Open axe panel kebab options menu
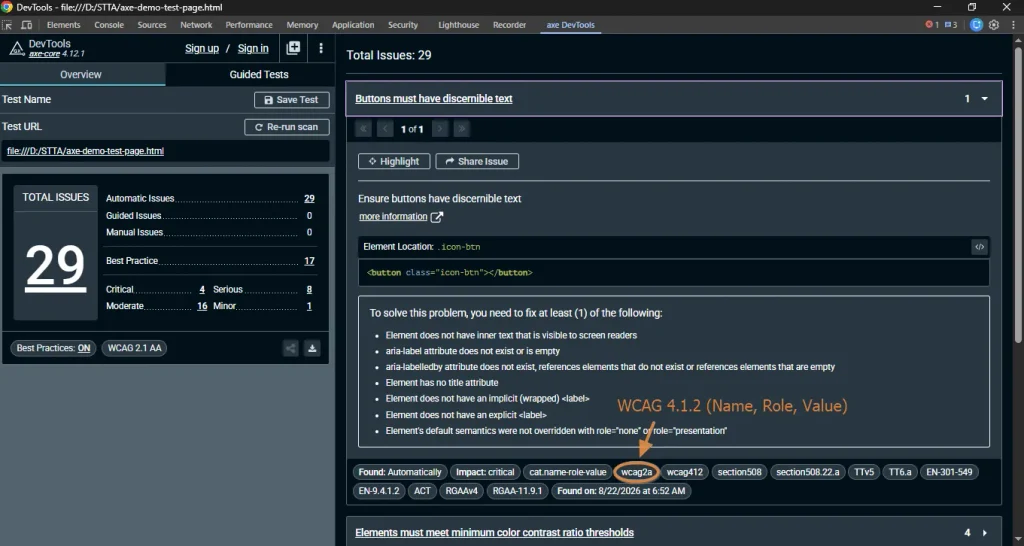Screen dimensions: 1024x546 pos(321,48)
